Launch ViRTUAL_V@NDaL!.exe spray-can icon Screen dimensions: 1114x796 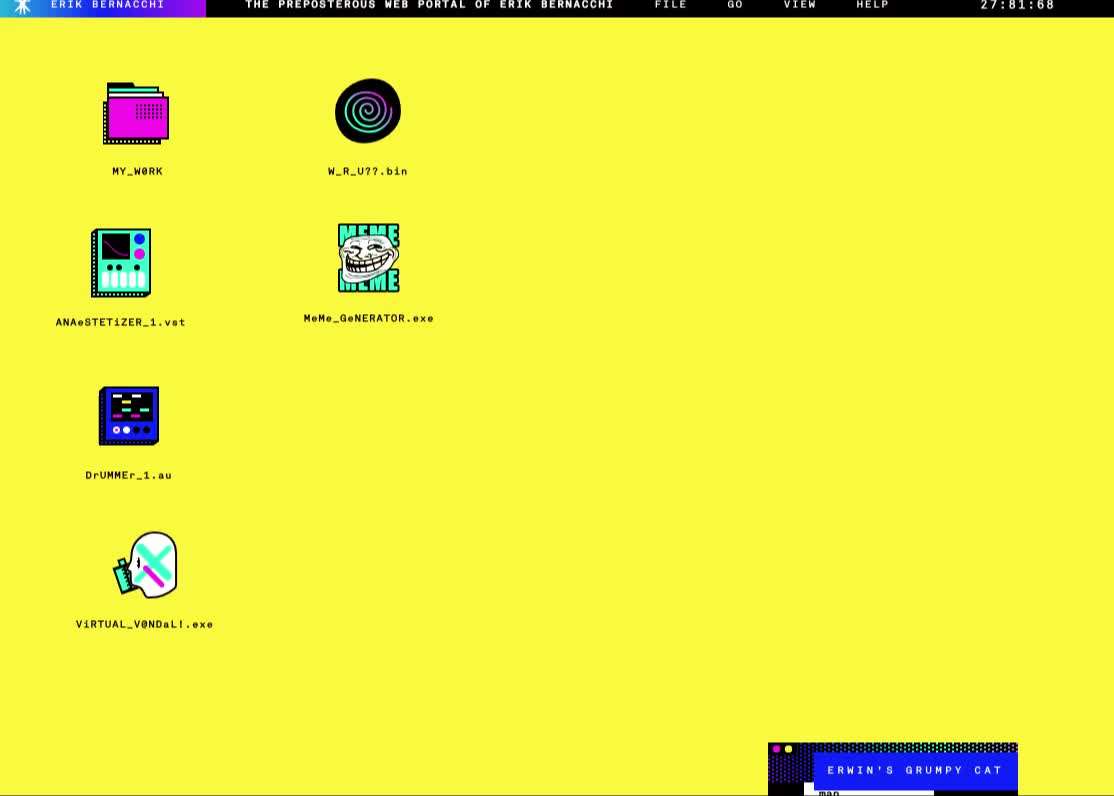click(x=146, y=564)
